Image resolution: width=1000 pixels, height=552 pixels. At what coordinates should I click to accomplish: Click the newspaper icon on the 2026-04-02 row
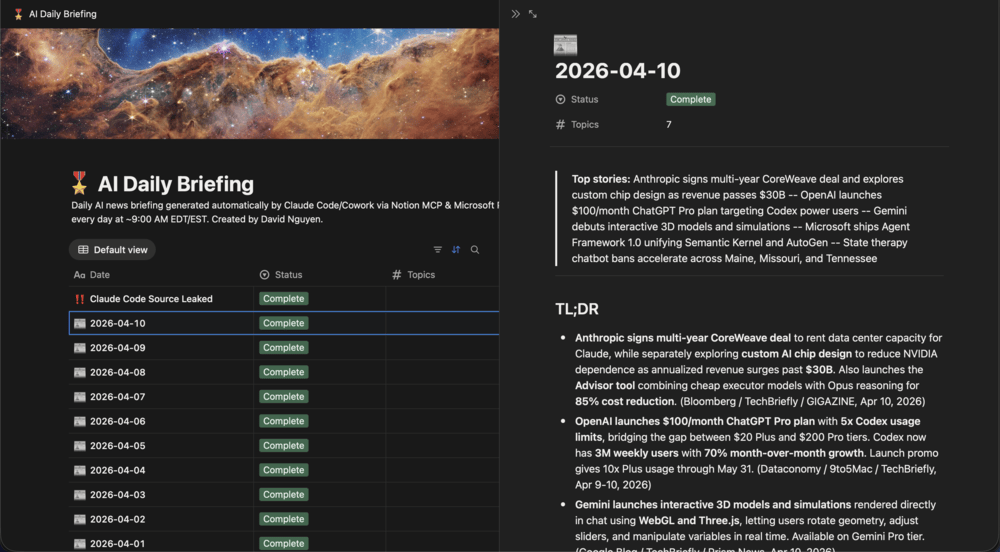pos(80,519)
